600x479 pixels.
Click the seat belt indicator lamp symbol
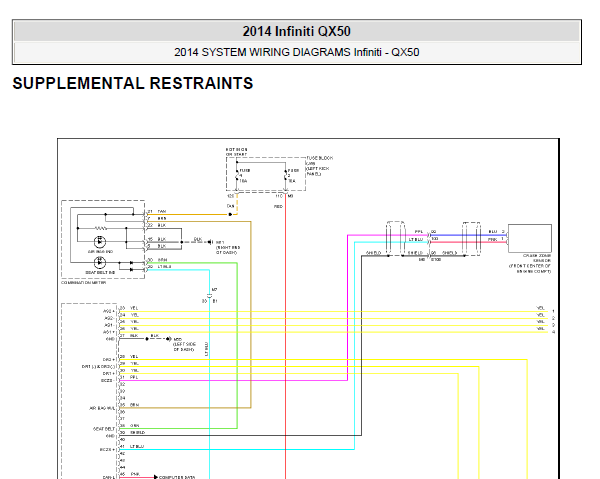pyautogui.click(x=100, y=262)
